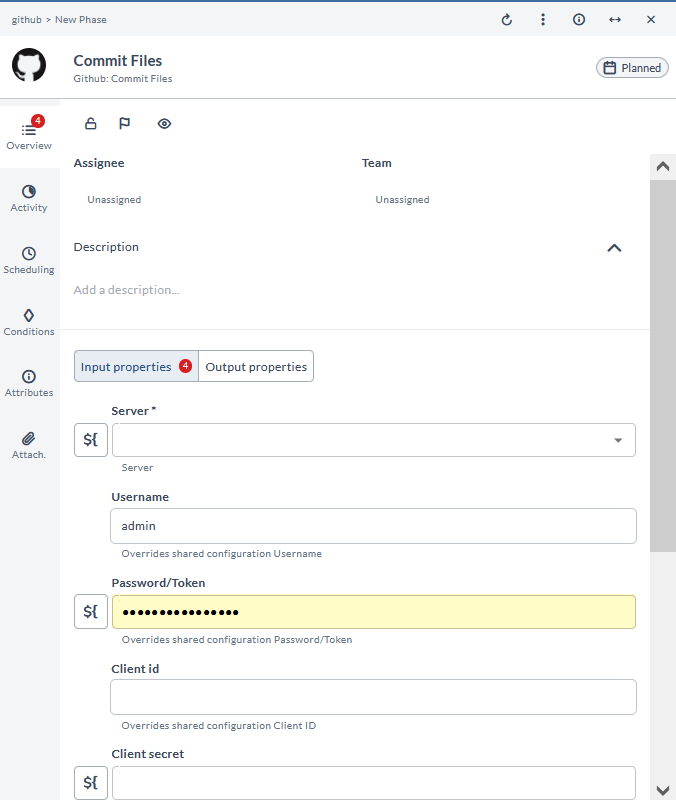
Task: Click the github breadcrumb link
Action: pos(27,19)
